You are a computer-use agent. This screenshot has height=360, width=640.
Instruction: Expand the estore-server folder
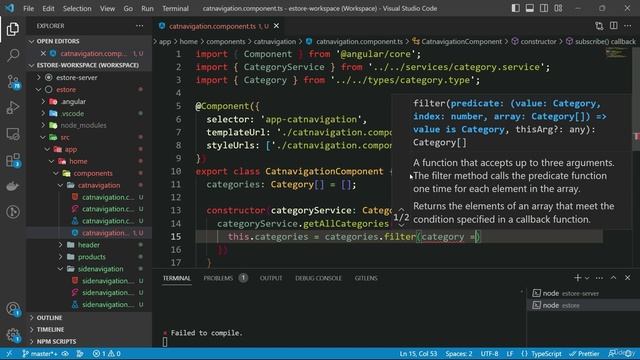tap(76, 77)
